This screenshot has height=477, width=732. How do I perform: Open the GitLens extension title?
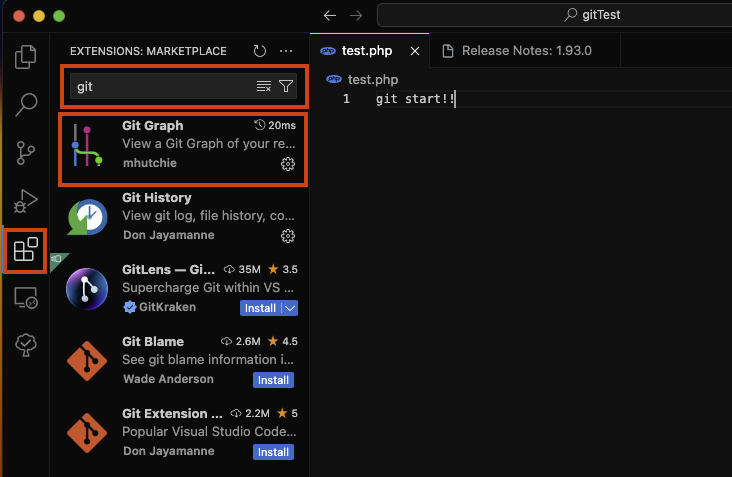tap(168, 269)
